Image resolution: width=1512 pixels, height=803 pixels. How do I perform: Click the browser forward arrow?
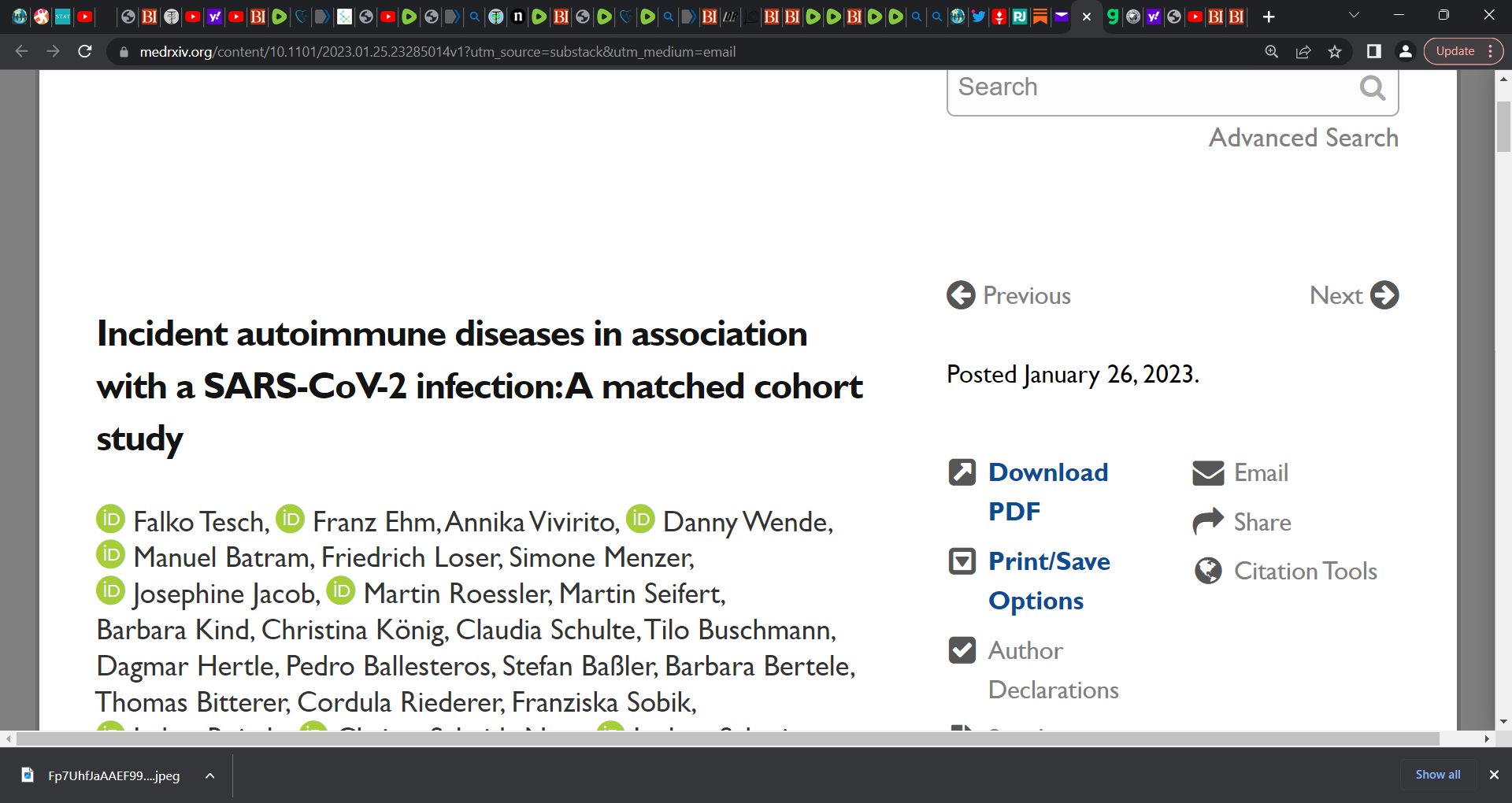pyautogui.click(x=53, y=51)
